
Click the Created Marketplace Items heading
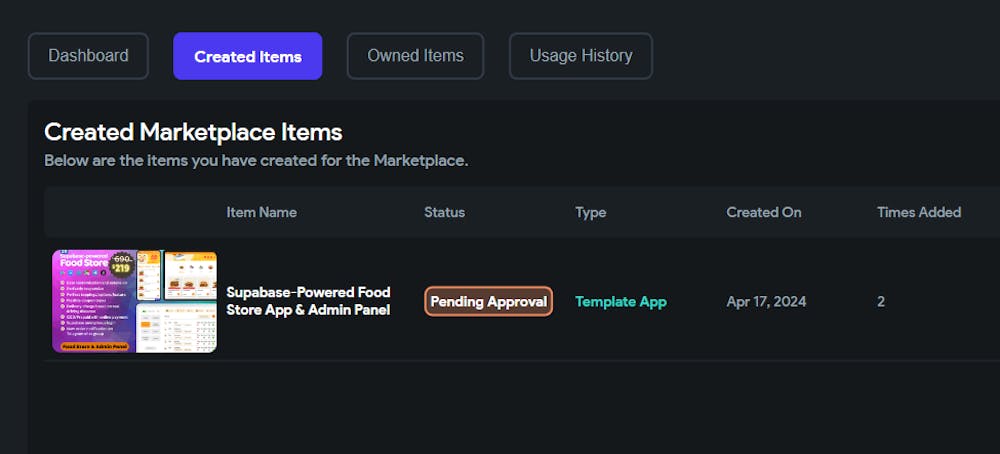193,133
